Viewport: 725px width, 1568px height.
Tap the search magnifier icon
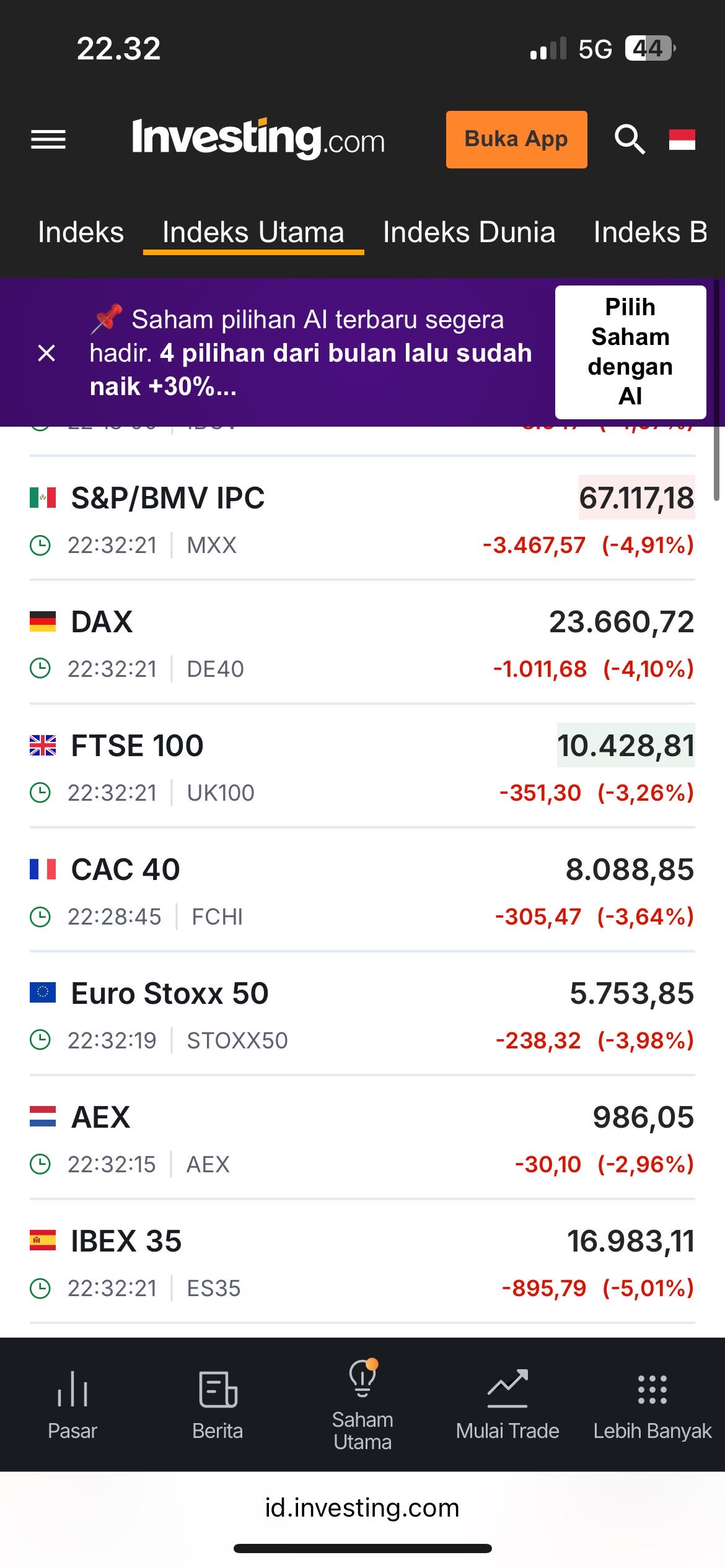pos(630,139)
